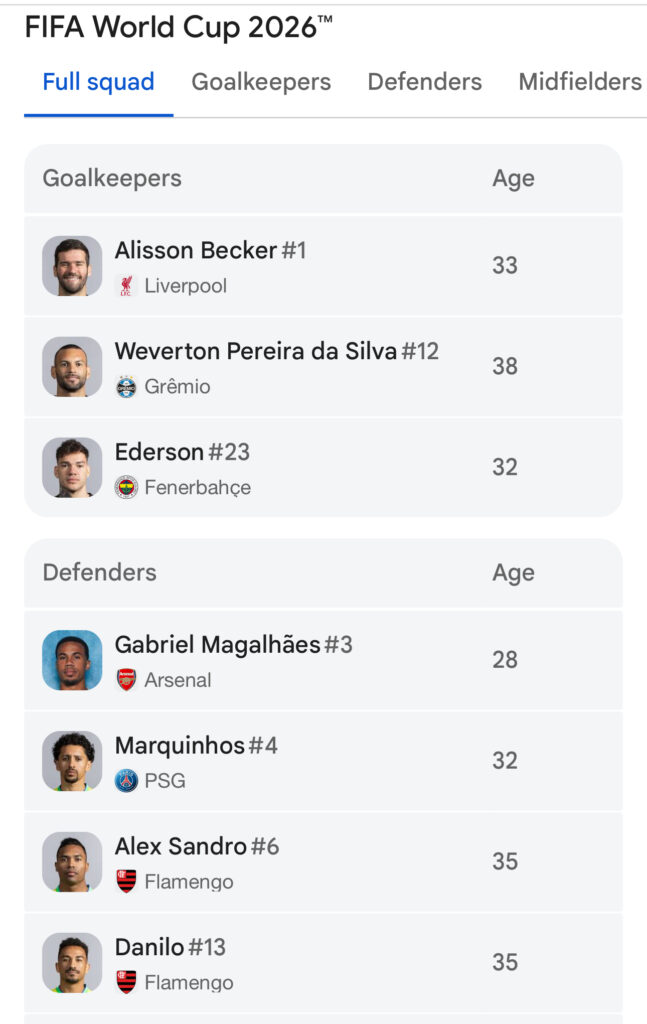Viewport: 647px width, 1024px height.
Task: Click the Fenerbahçe club crest icon
Action: pos(126,487)
